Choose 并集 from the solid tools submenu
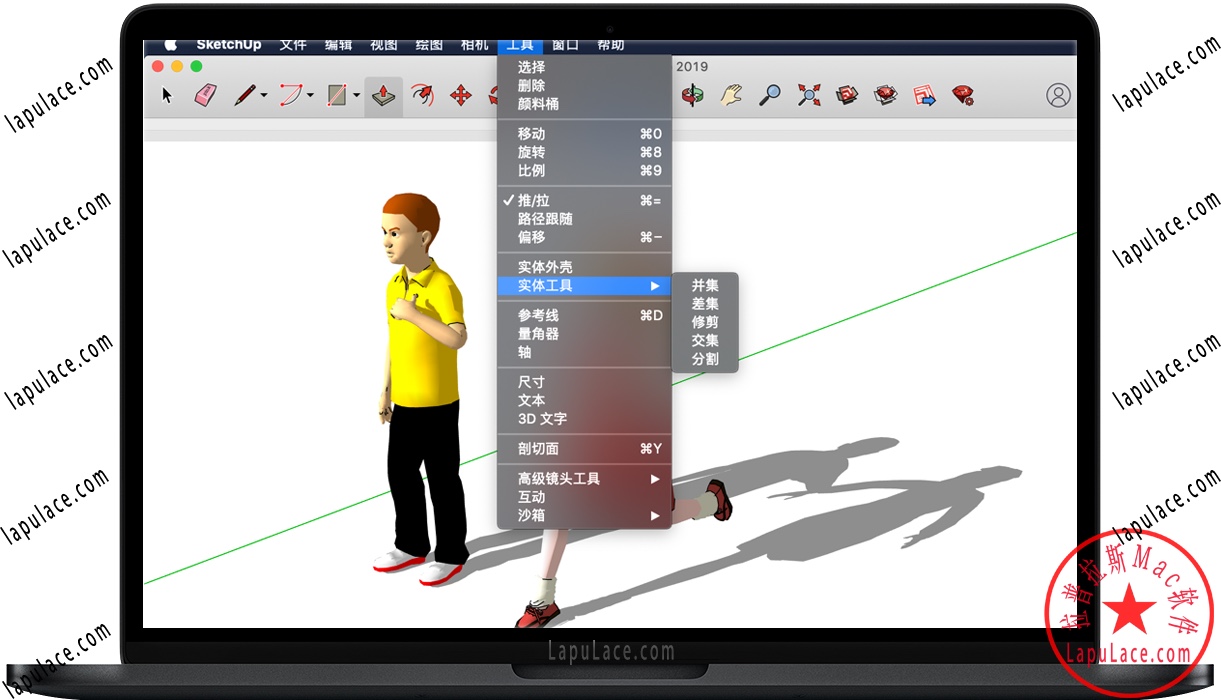 (x=705, y=286)
